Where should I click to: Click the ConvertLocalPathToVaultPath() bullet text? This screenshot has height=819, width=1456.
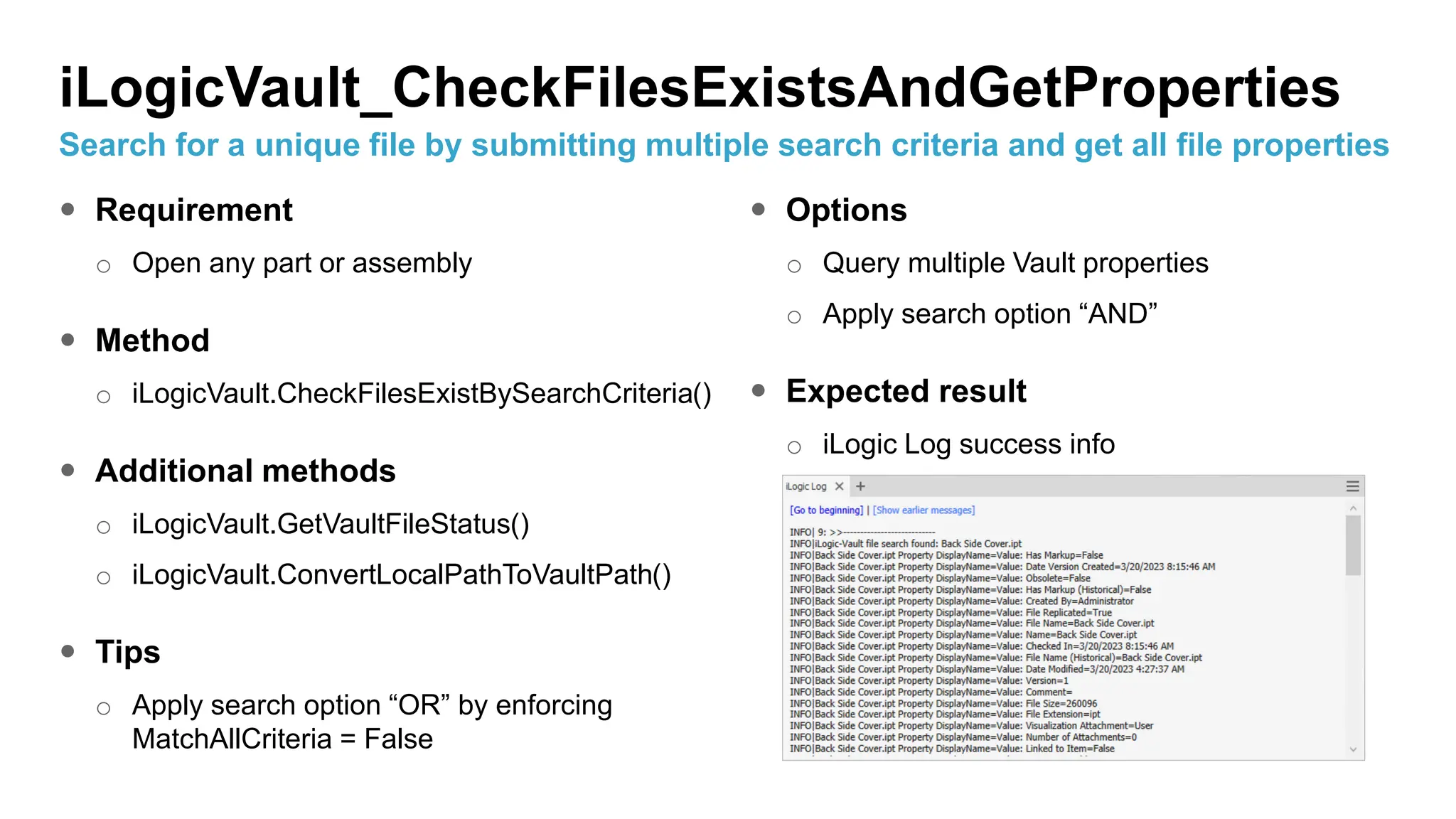point(402,575)
